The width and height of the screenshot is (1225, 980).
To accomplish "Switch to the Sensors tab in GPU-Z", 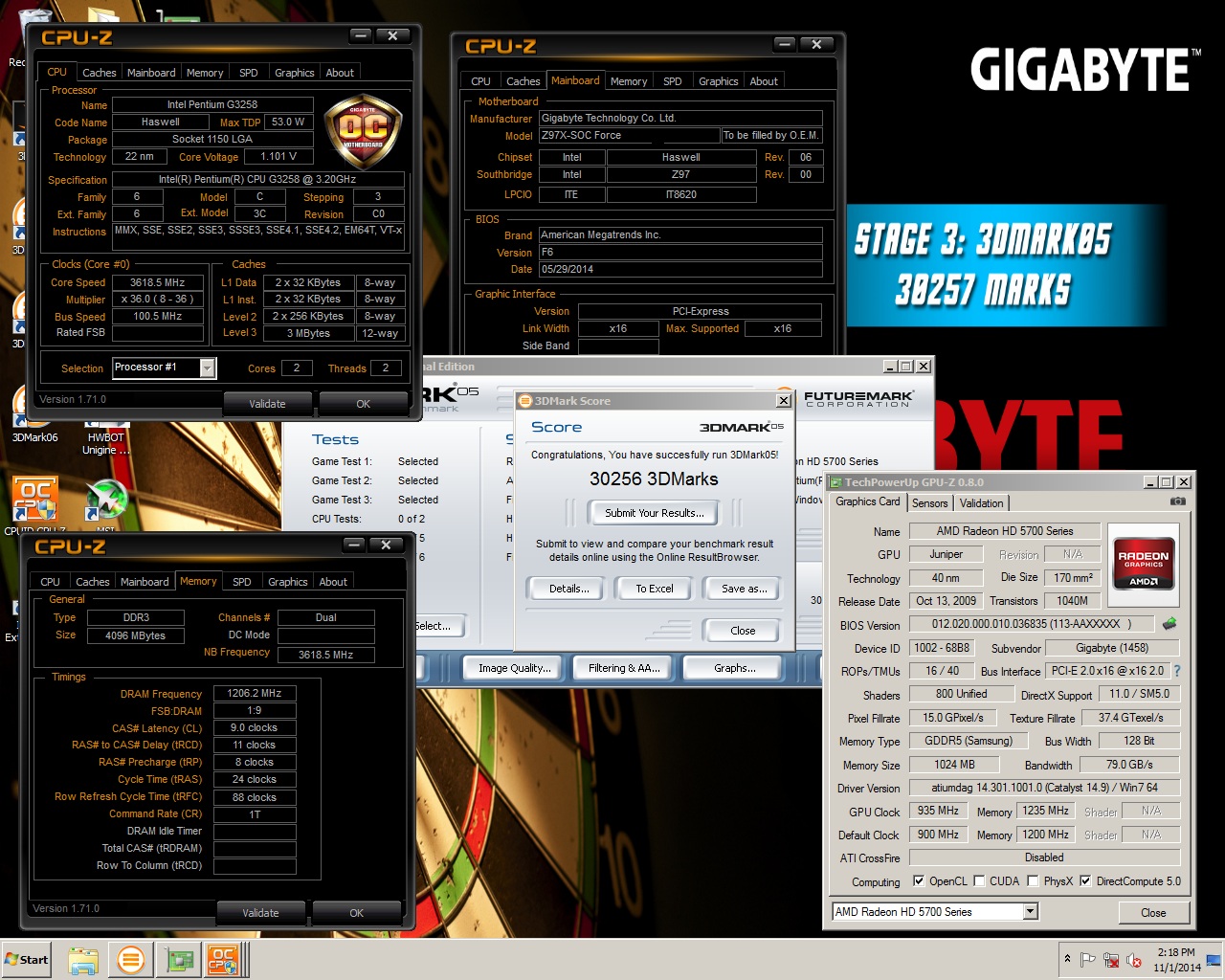I will point(930,503).
